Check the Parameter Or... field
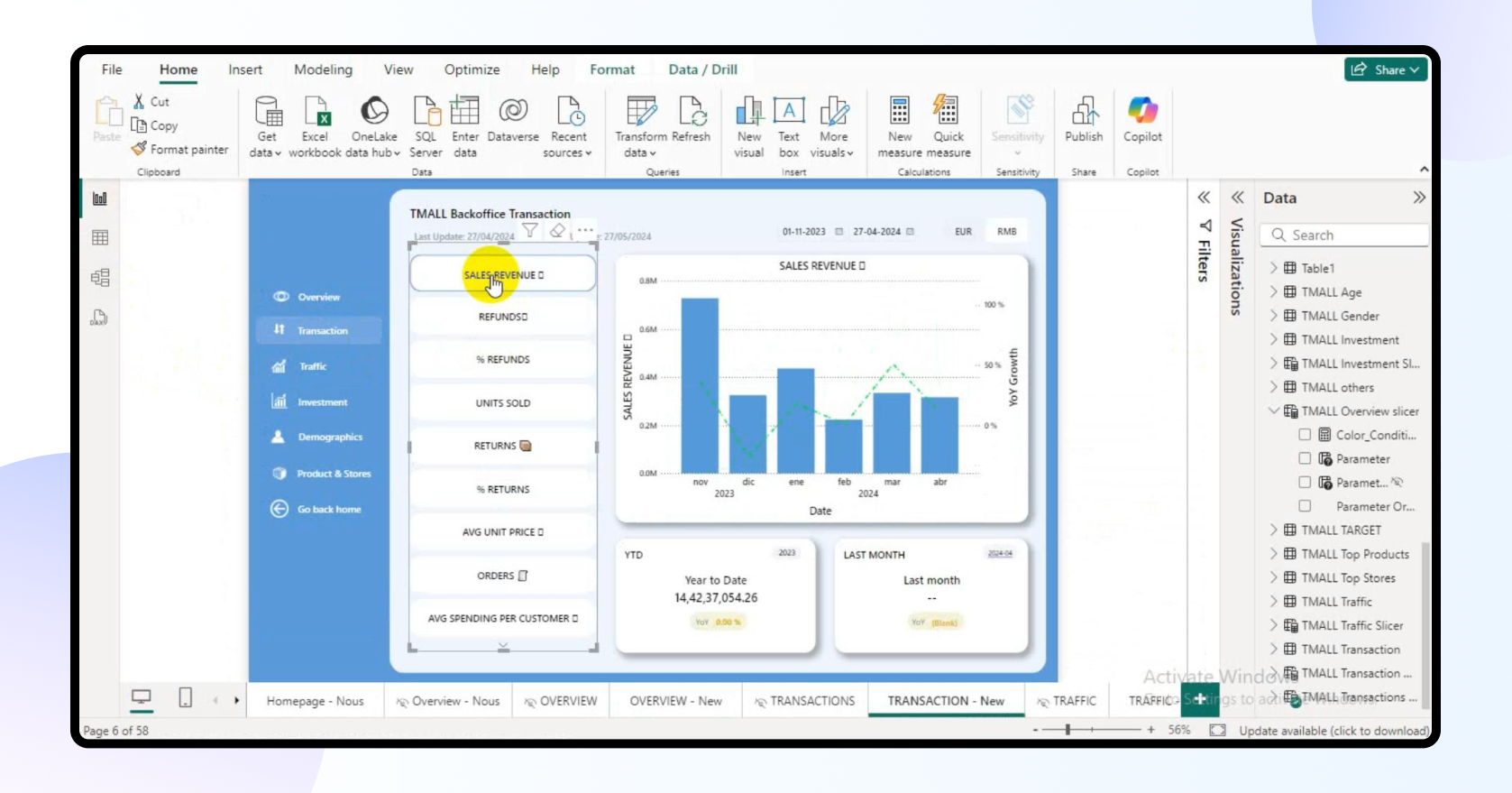1512x793 pixels. pyautogui.click(x=1305, y=506)
